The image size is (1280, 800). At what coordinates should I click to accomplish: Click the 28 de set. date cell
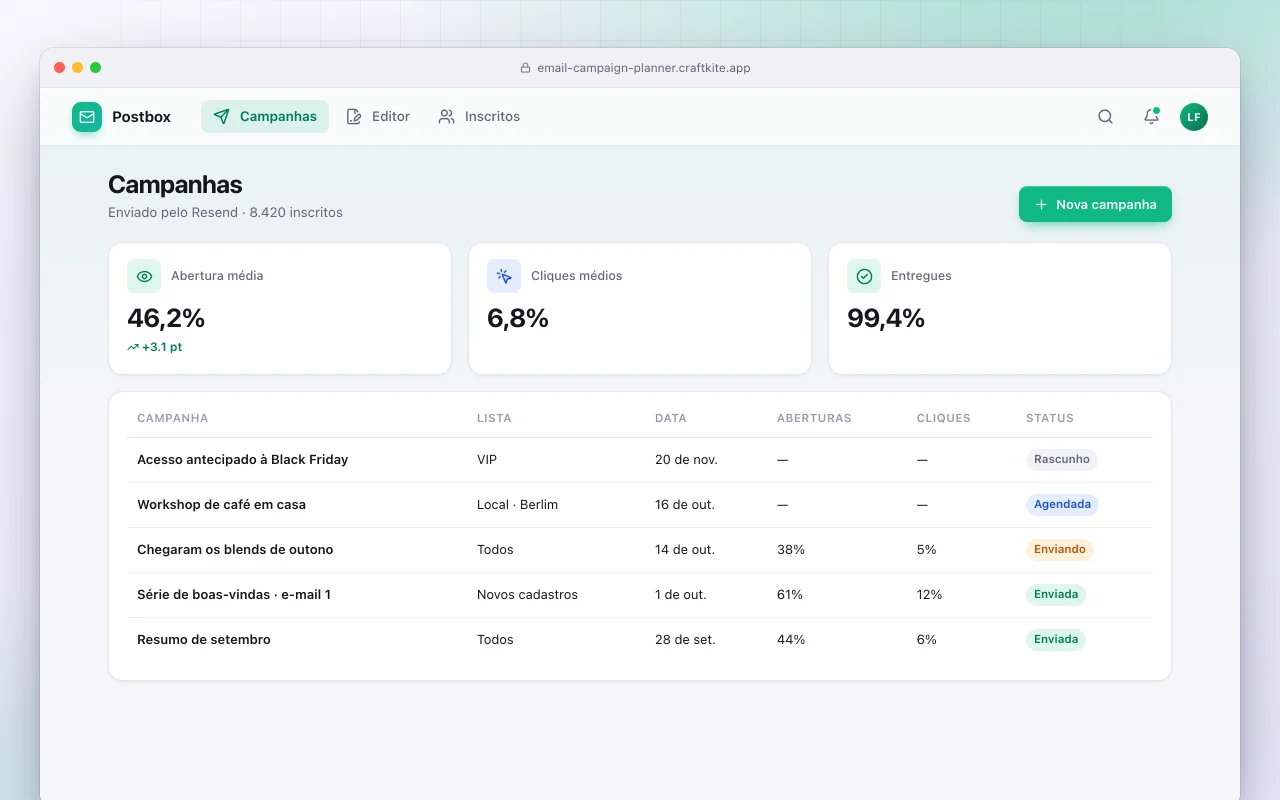click(x=685, y=640)
